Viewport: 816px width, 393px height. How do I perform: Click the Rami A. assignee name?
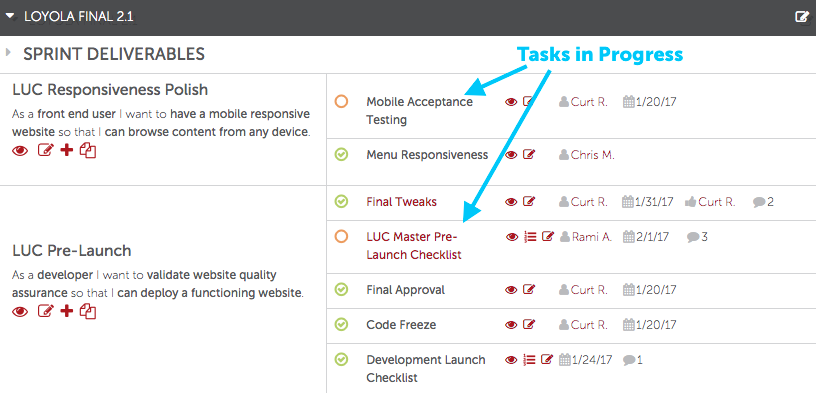592,237
